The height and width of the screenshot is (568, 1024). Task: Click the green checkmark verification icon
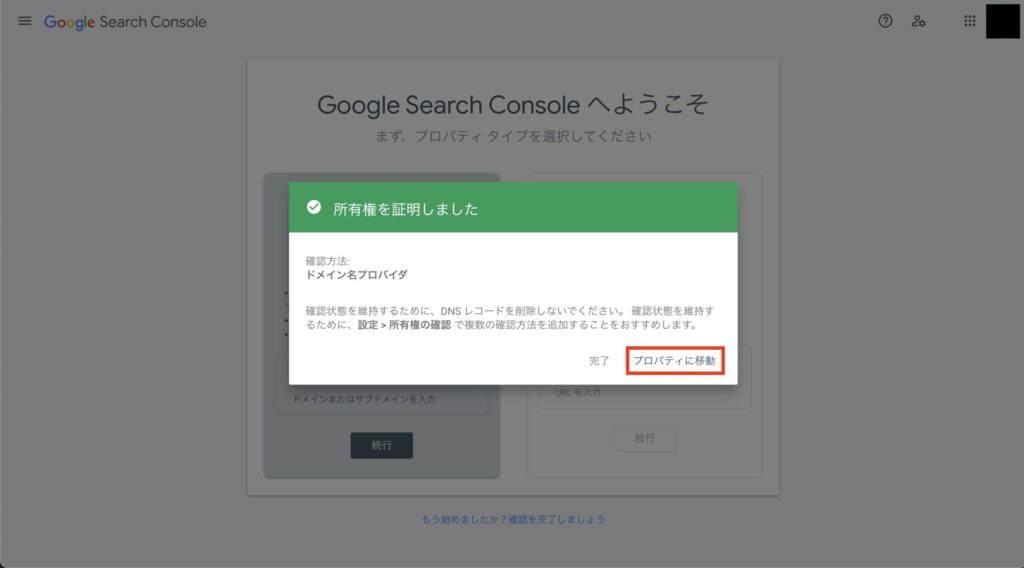[x=314, y=208]
